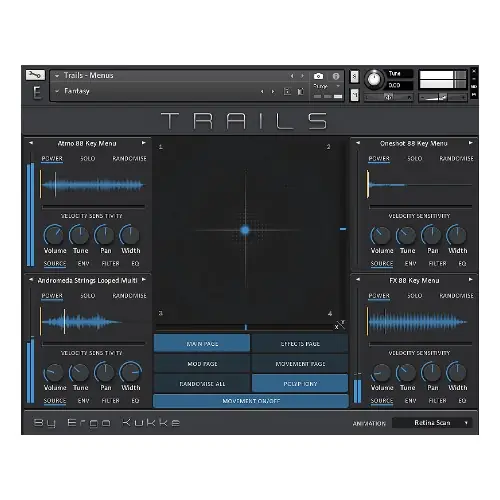Open the ENV tab of Andromeda Strings layer
Screen dimensions: 500x500
pyautogui.click(x=83, y=400)
